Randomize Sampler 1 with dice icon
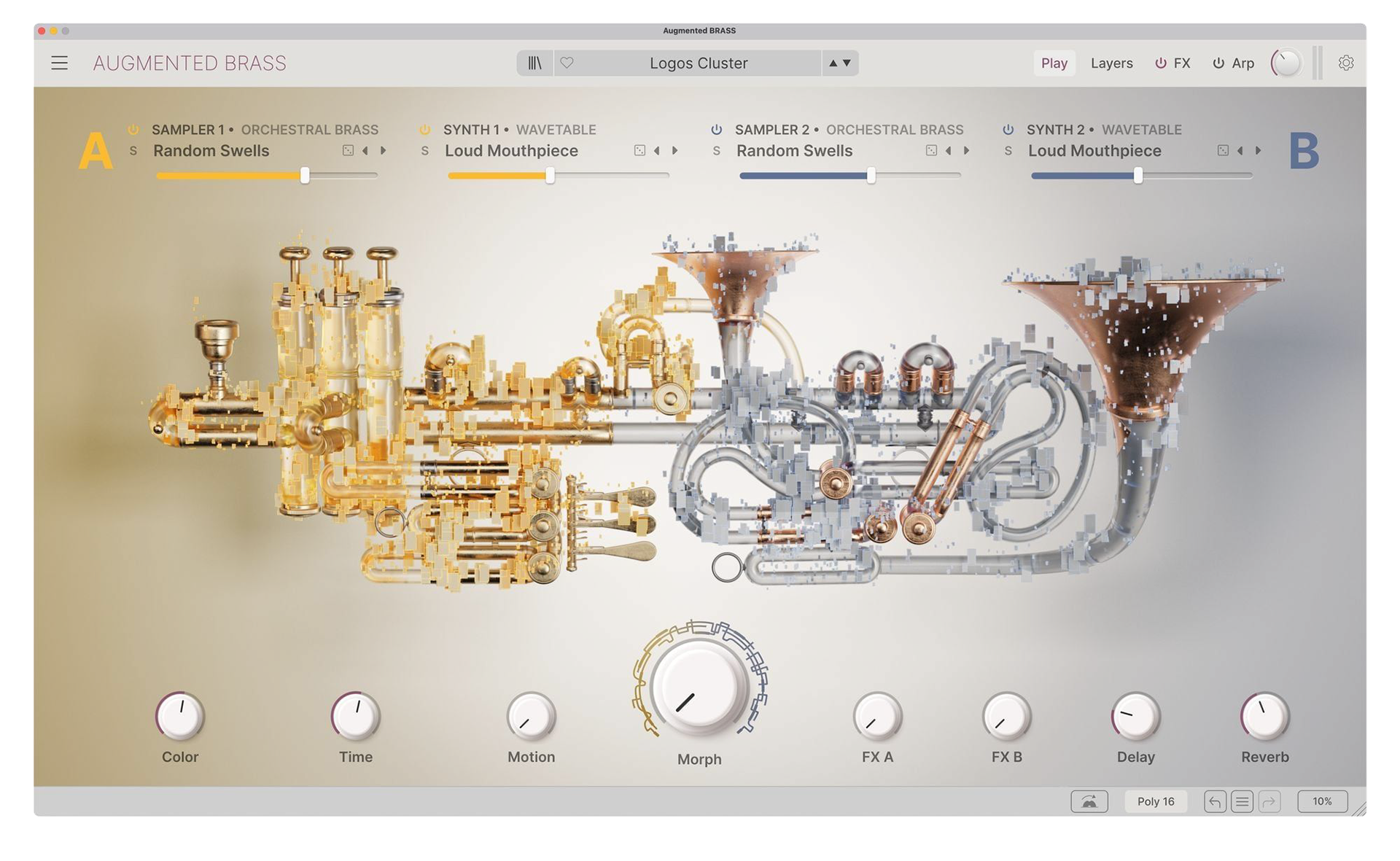The width and height of the screenshot is (1400, 861). pos(348,150)
